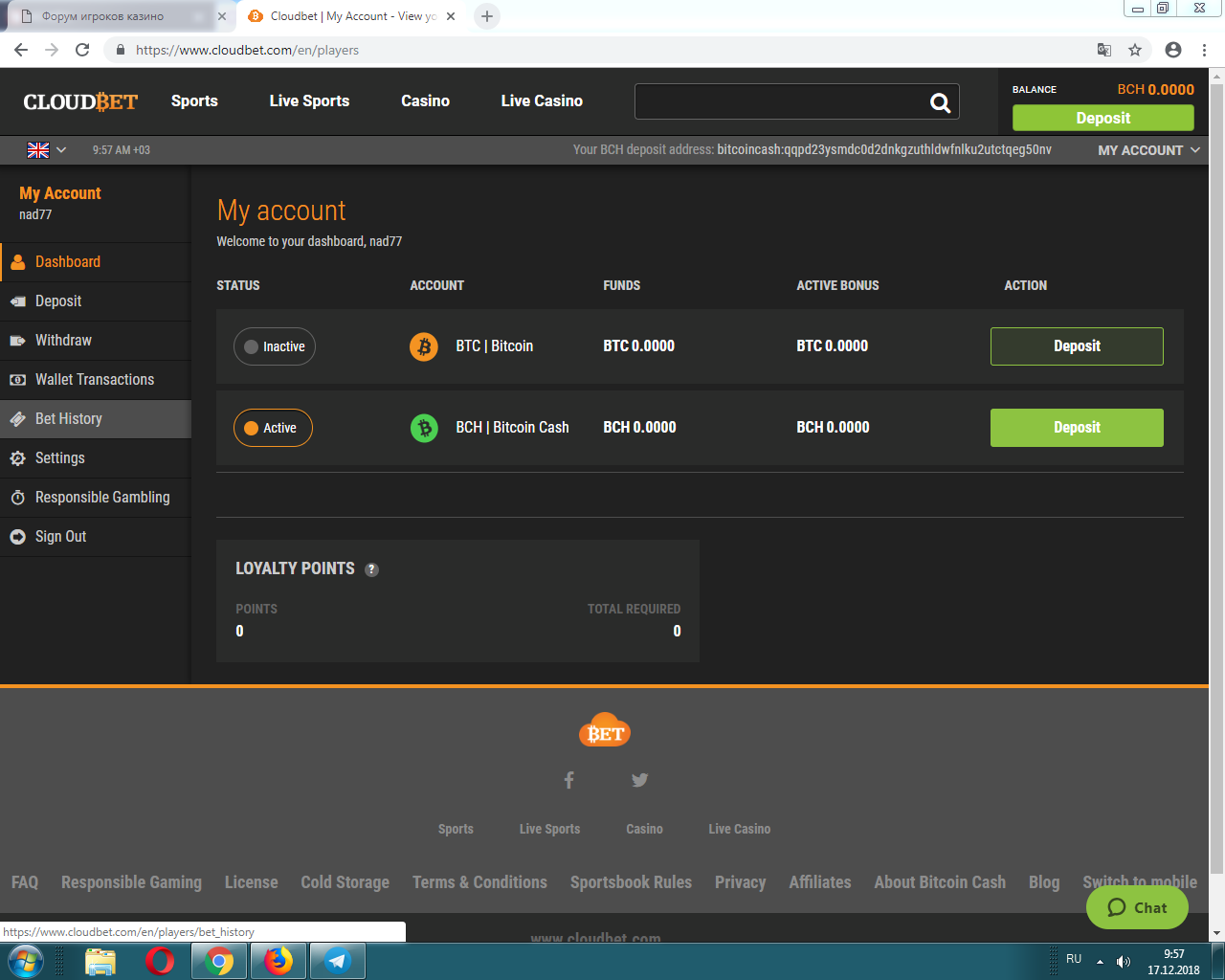
Task: Click the page vertical scrollbar
Action: point(1216,479)
